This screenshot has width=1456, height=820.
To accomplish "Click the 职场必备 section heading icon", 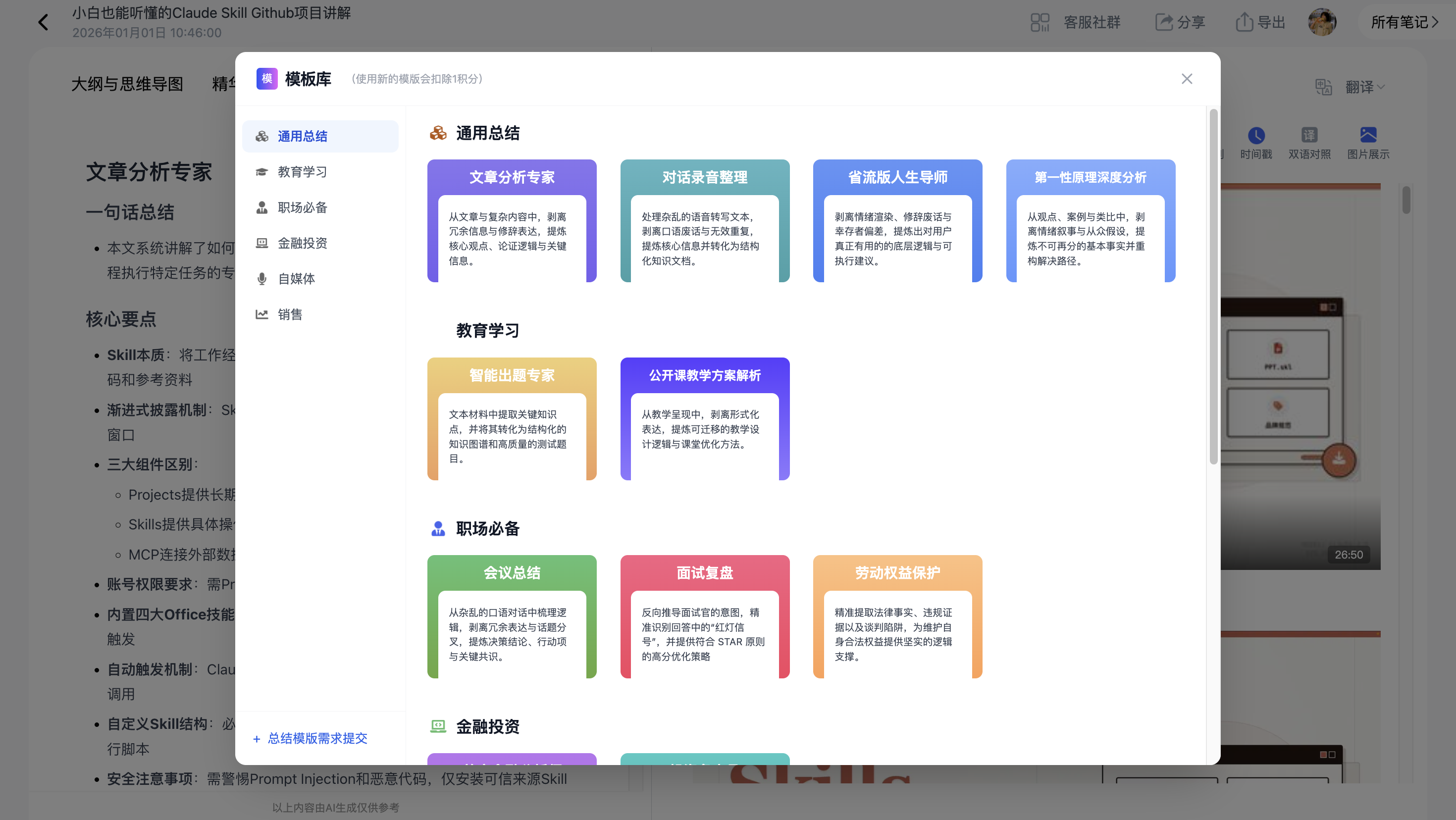I will (x=438, y=529).
